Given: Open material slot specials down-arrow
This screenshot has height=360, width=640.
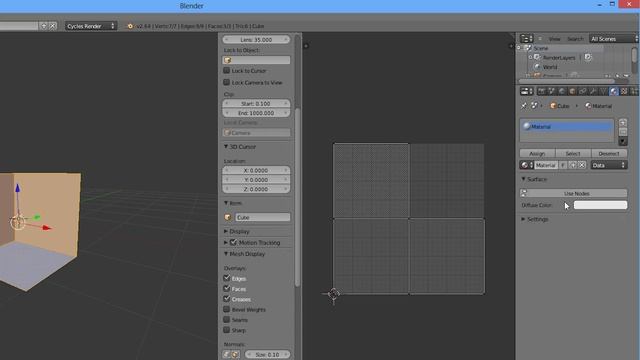Looking at the screenshot, I should [x=623, y=141].
